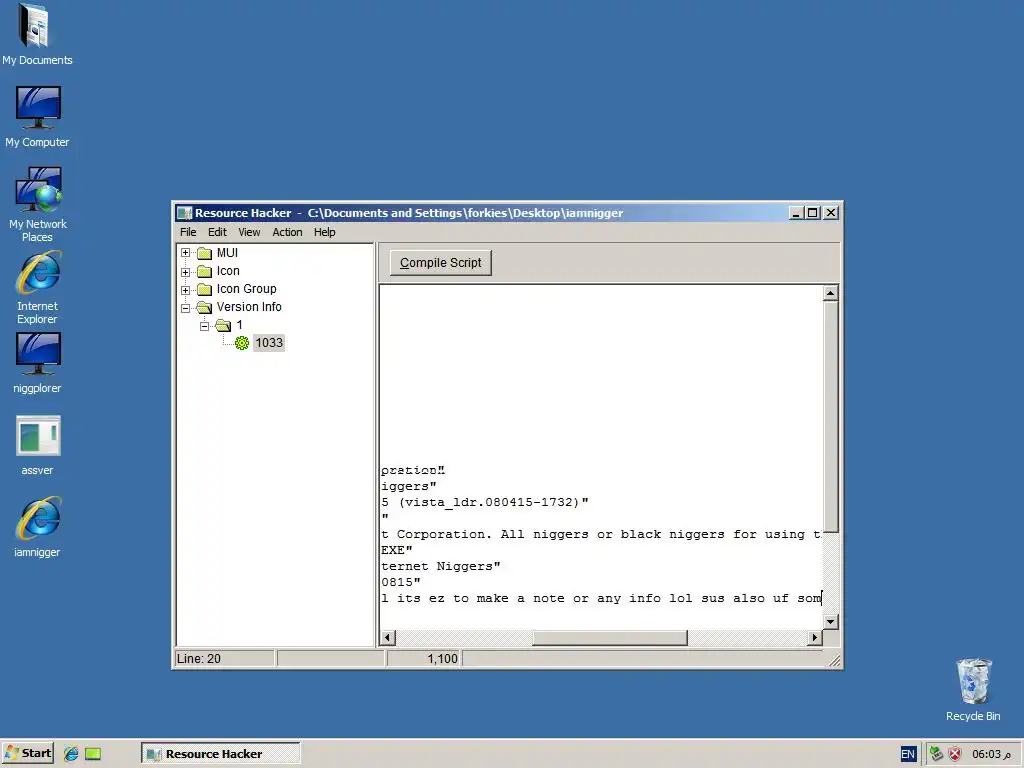Click the Version Info open folder icon
The height and width of the screenshot is (768, 1024).
(204, 307)
